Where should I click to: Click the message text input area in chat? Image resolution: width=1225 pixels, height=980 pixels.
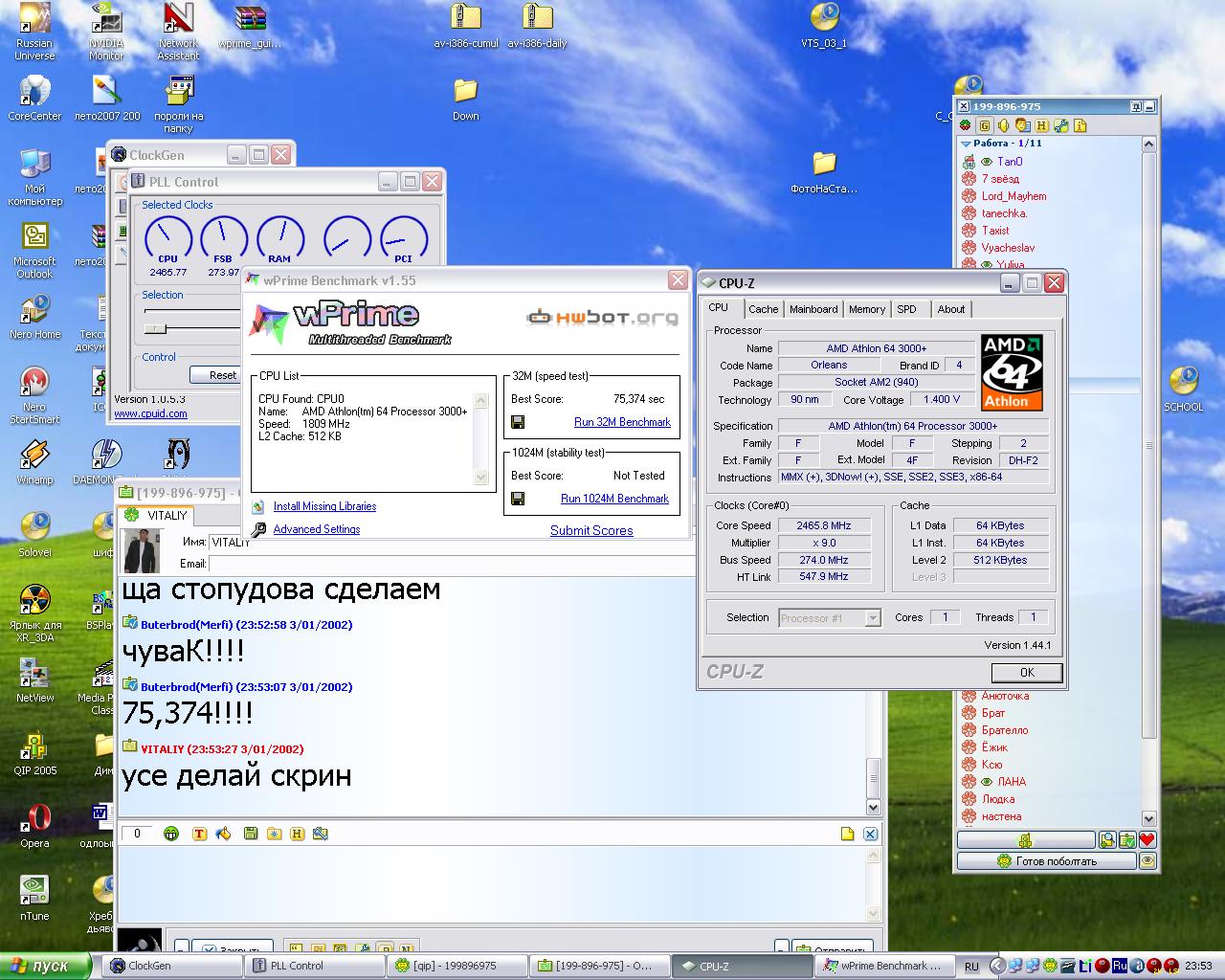pos(491,884)
